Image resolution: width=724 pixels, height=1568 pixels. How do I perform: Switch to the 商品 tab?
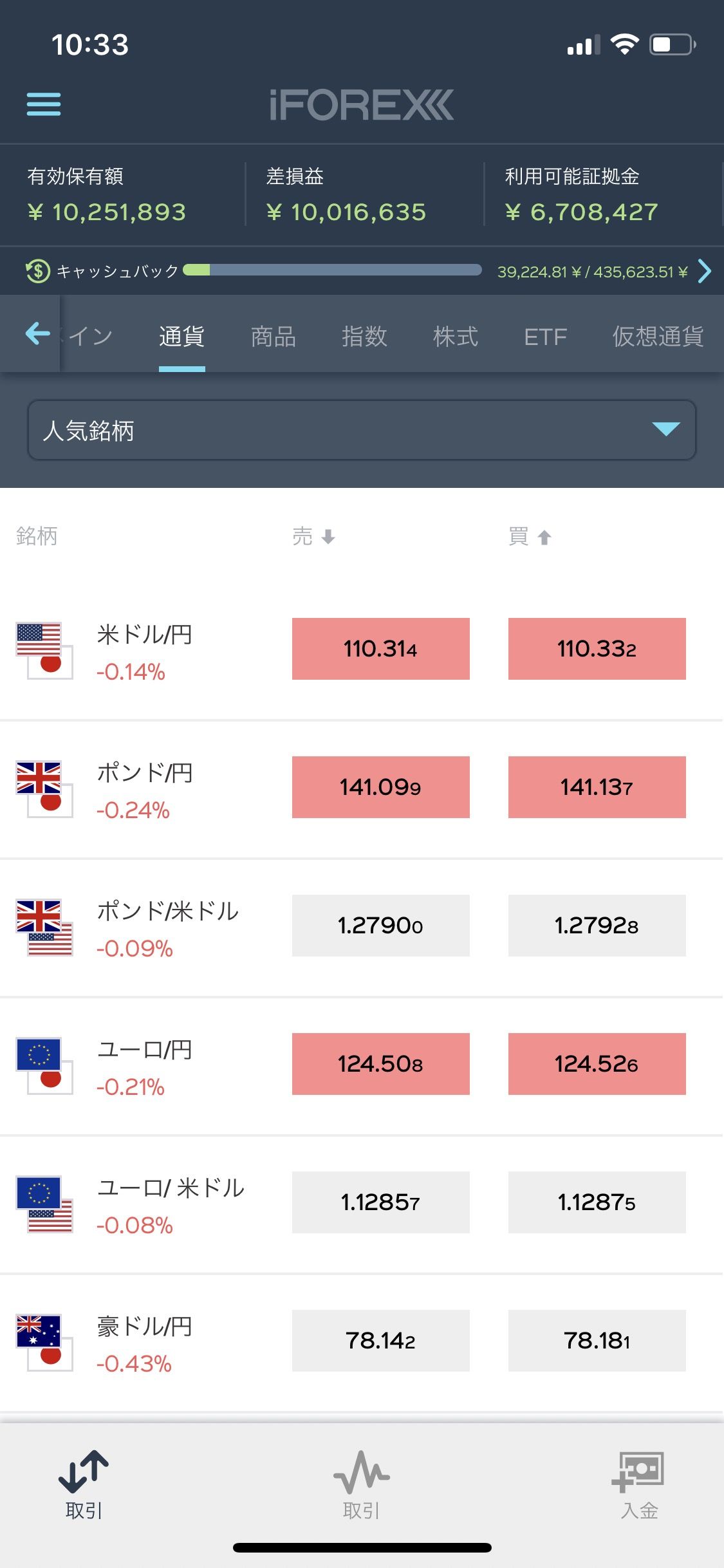coord(274,336)
